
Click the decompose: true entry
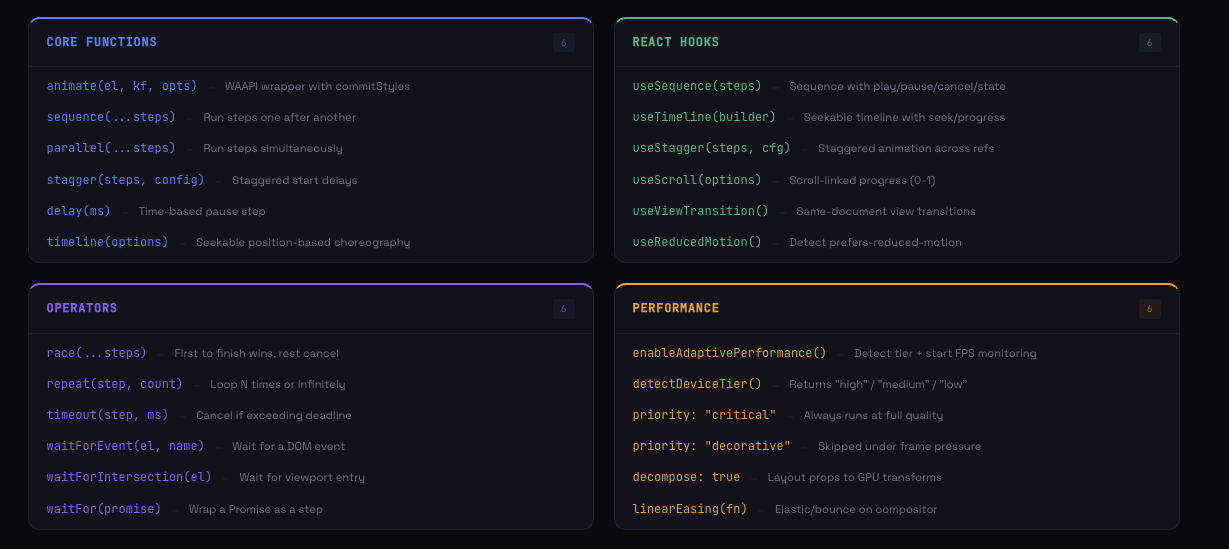coord(686,477)
